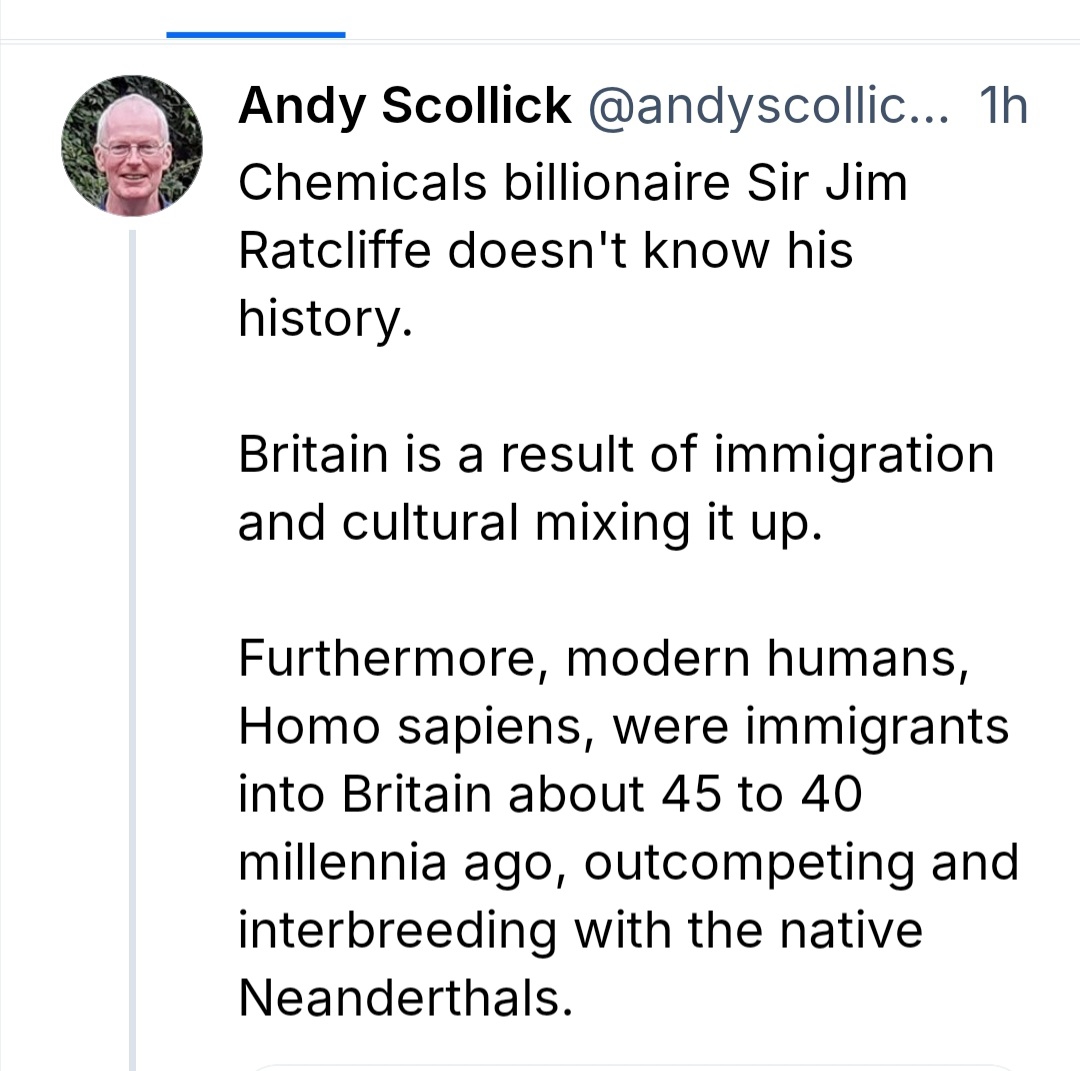1080x1071 pixels.
Task: Open the @andyscollic handle link
Action: point(768,106)
